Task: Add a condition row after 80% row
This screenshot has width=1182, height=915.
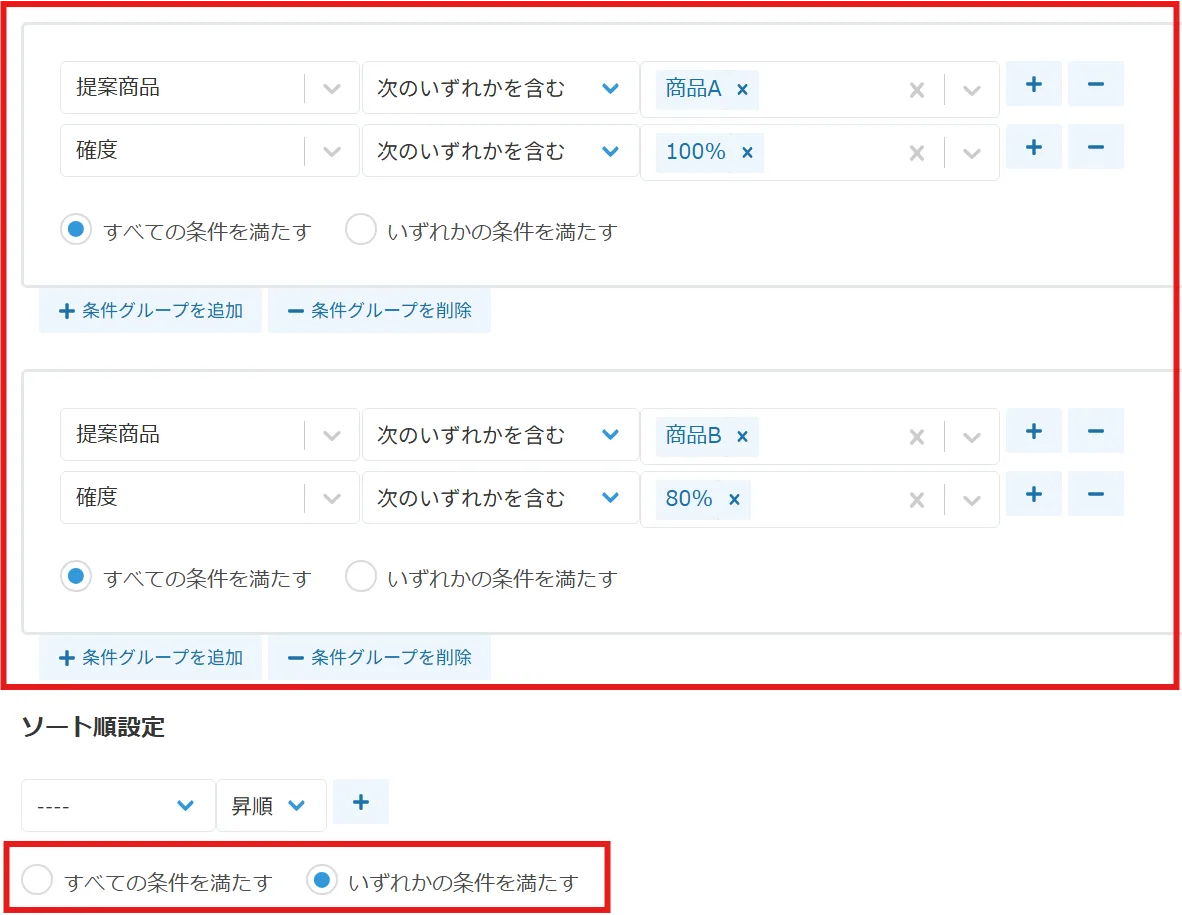Action: coord(1033,494)
